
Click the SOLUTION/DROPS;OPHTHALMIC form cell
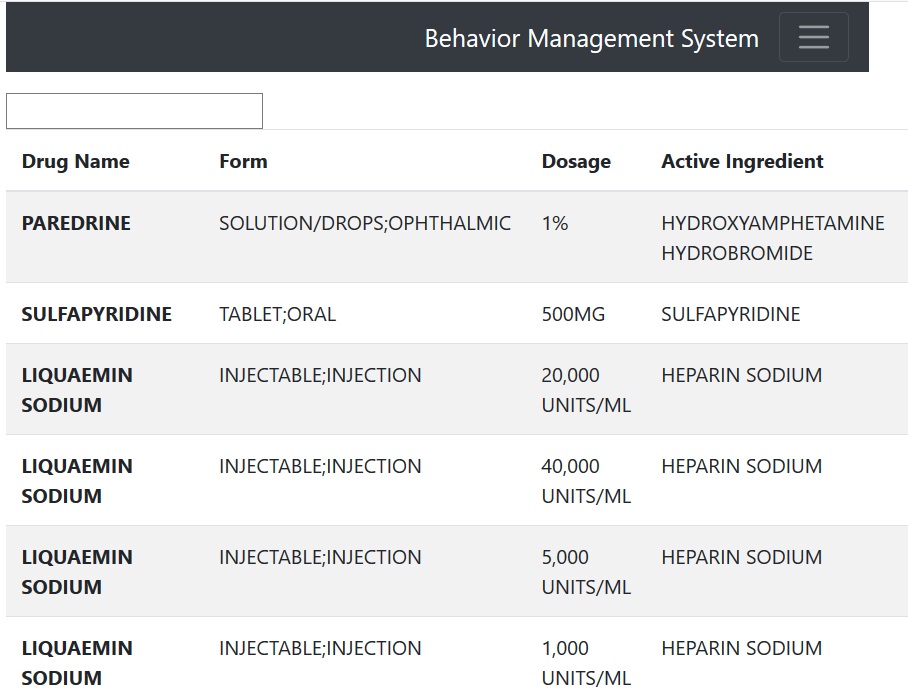pyautogui.click(x=365, y=223)
